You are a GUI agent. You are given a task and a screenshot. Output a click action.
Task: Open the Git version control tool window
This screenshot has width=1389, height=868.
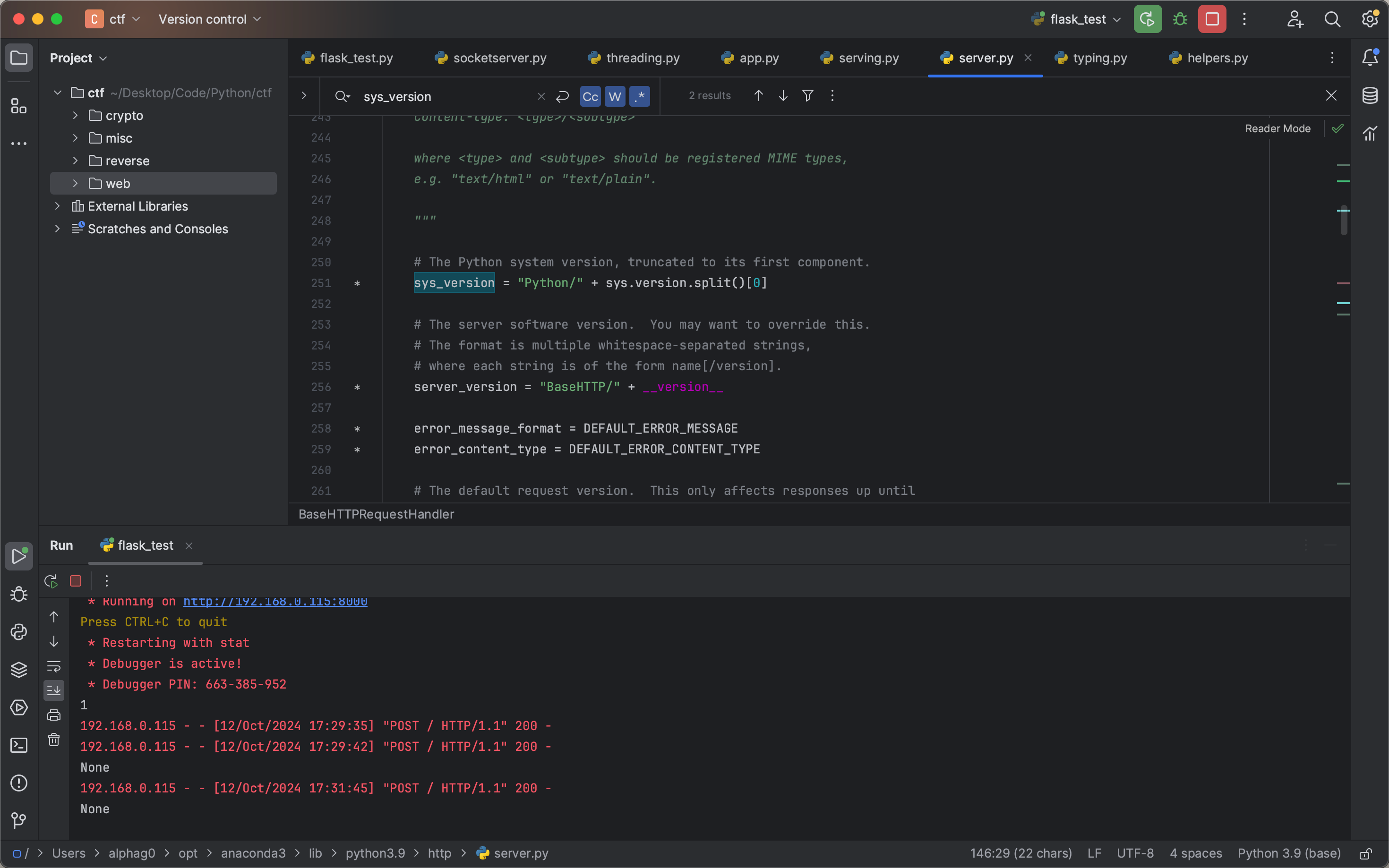click(18, 820)
